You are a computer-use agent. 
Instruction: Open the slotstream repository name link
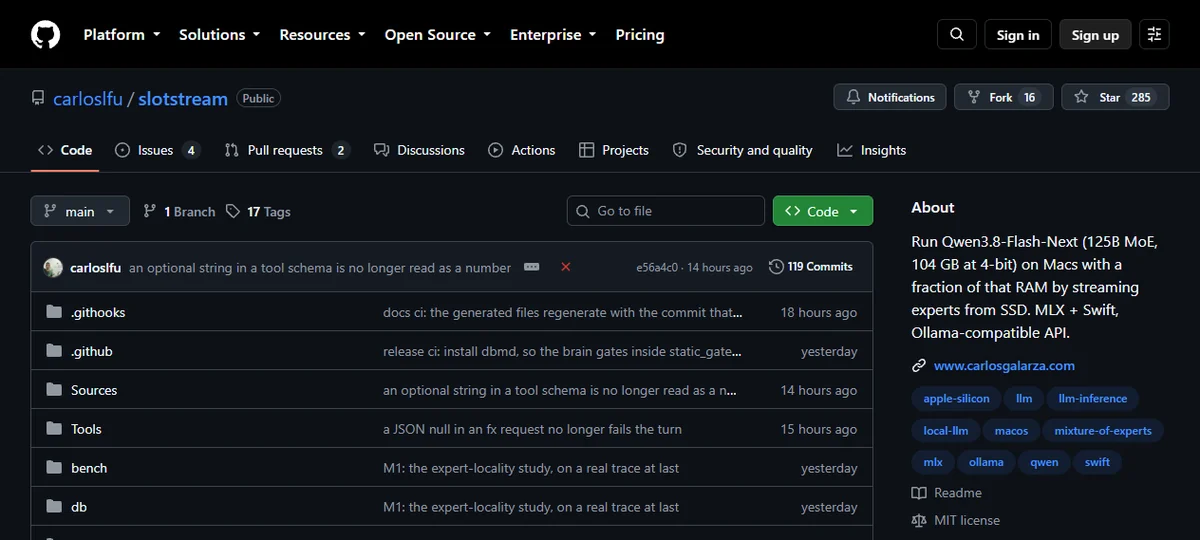(x=183, y=98)
